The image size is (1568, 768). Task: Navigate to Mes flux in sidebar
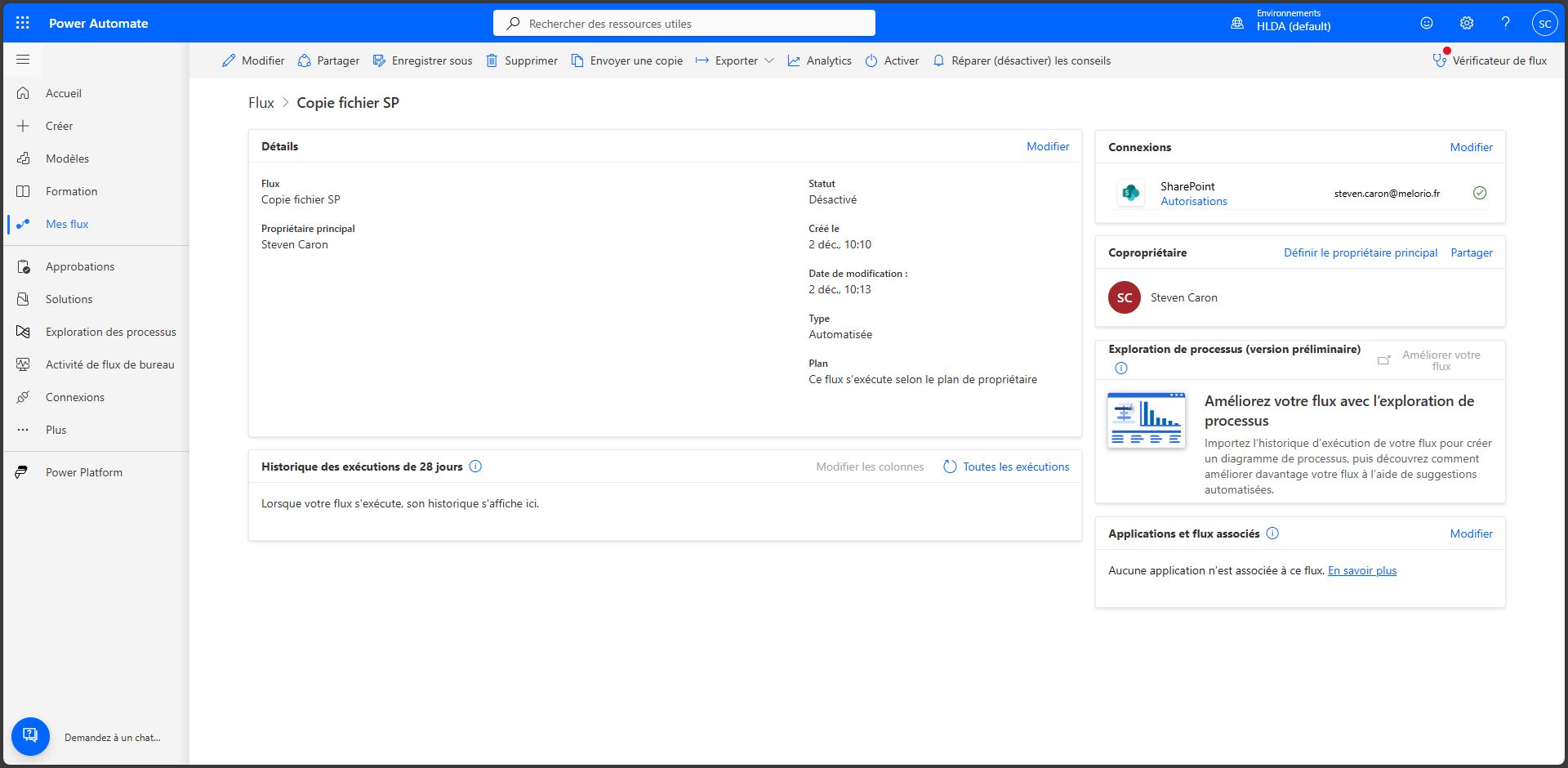tap(67, 224)
